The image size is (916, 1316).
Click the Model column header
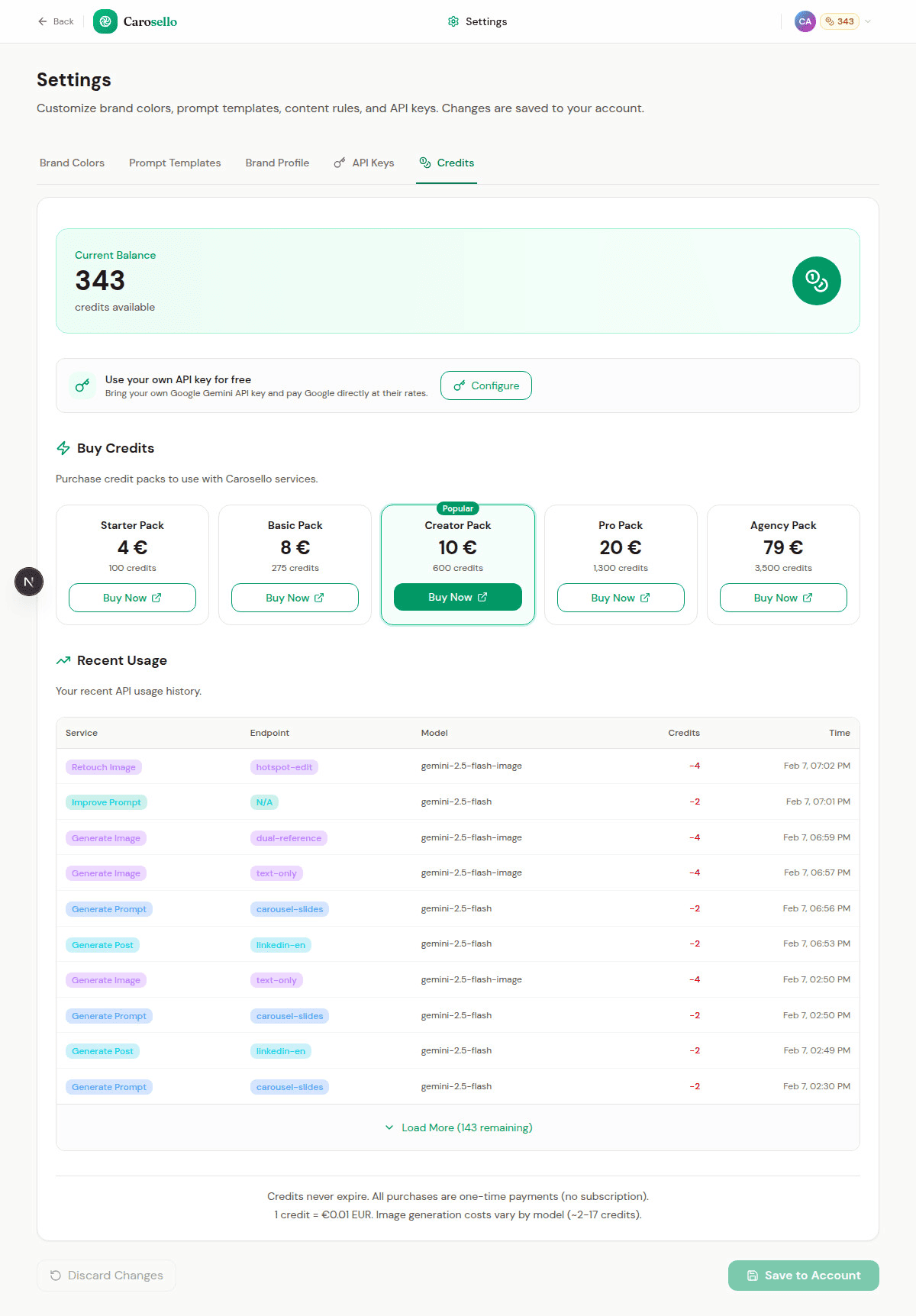pos(434,733)
